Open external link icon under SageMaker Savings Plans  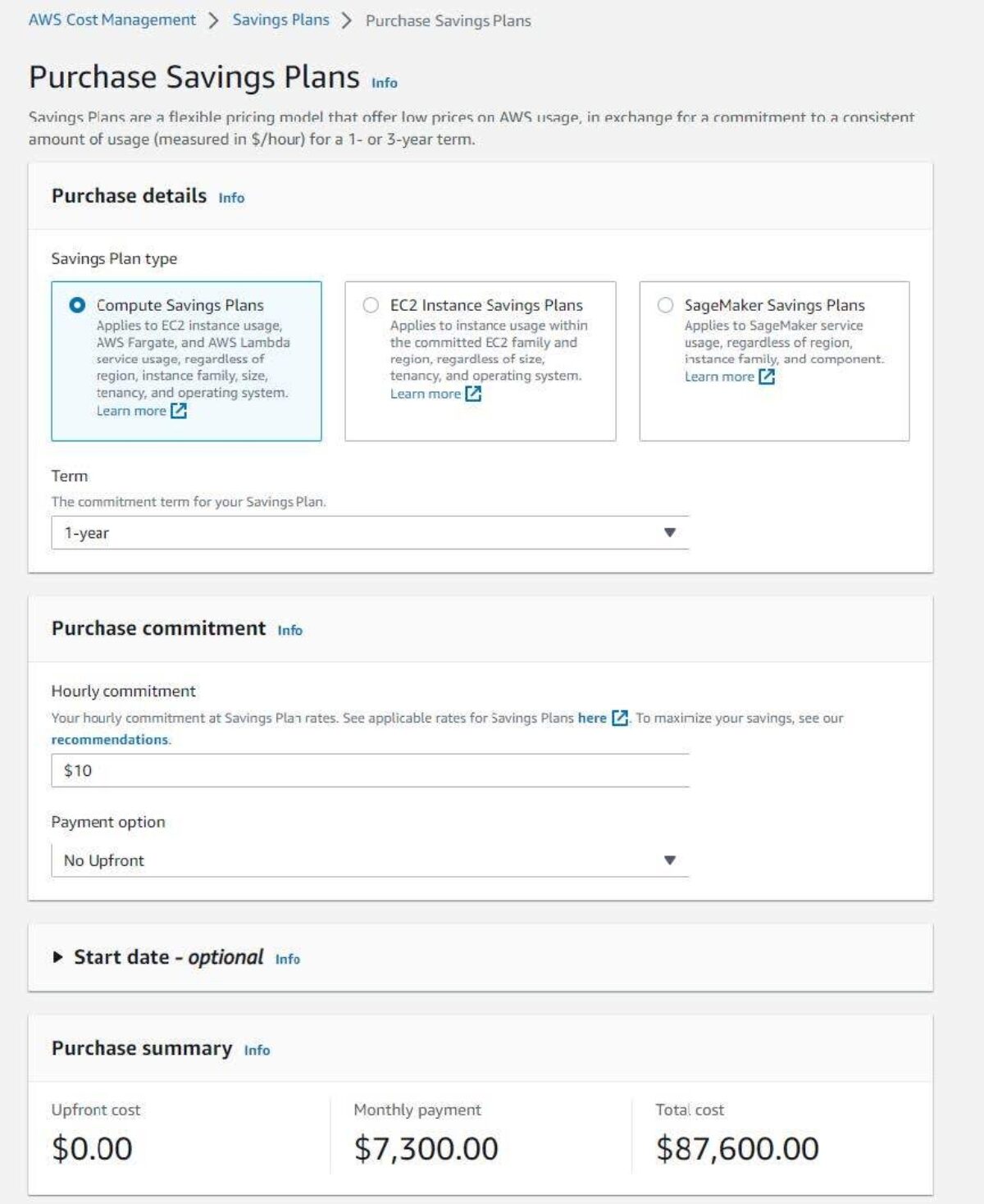coord(767,376)
